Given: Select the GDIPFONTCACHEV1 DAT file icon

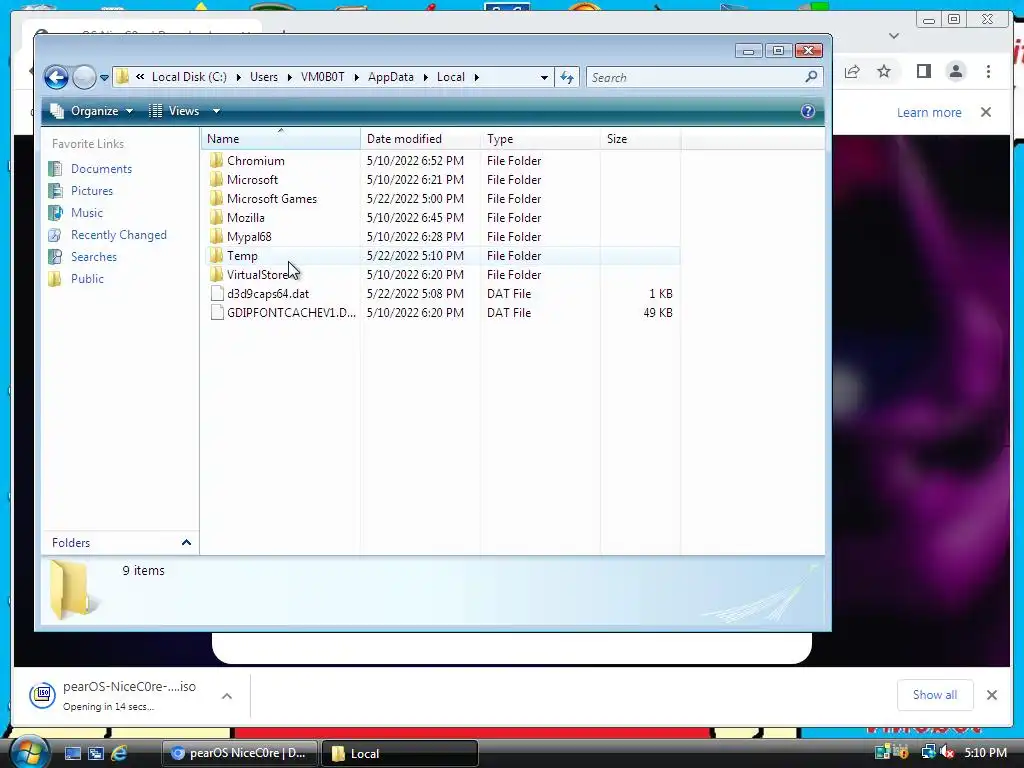Looking at the screenshot, I should (217, 313).
